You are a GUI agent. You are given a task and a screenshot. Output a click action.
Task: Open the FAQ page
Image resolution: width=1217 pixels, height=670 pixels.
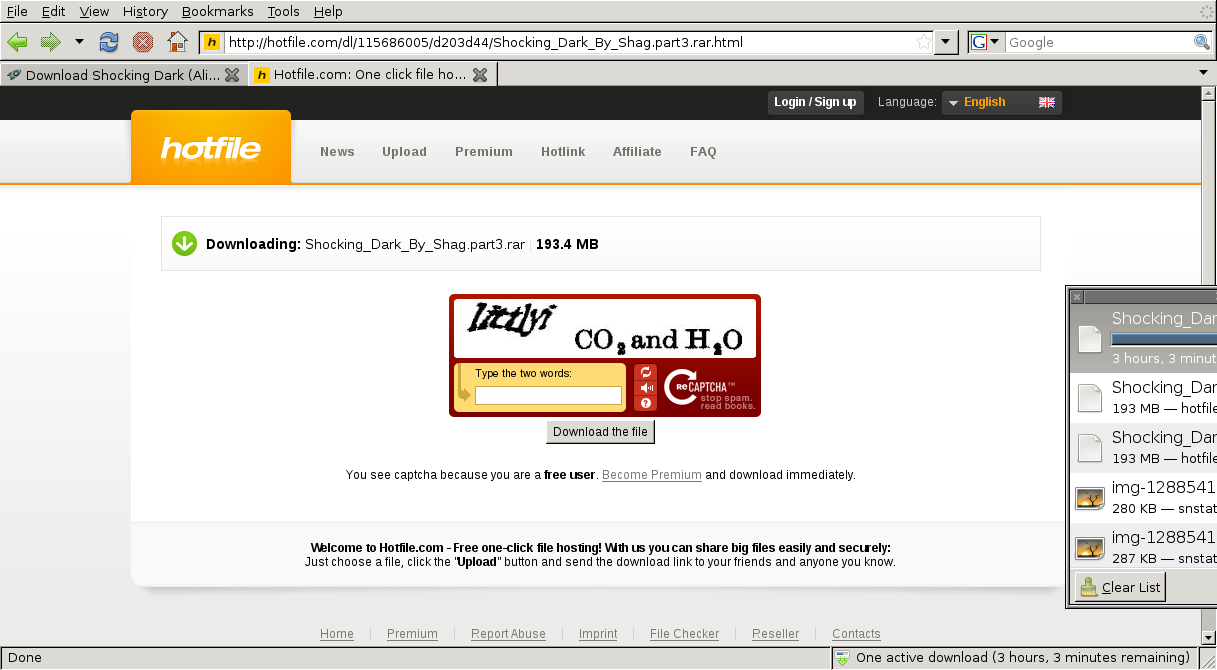pos(703,152)
